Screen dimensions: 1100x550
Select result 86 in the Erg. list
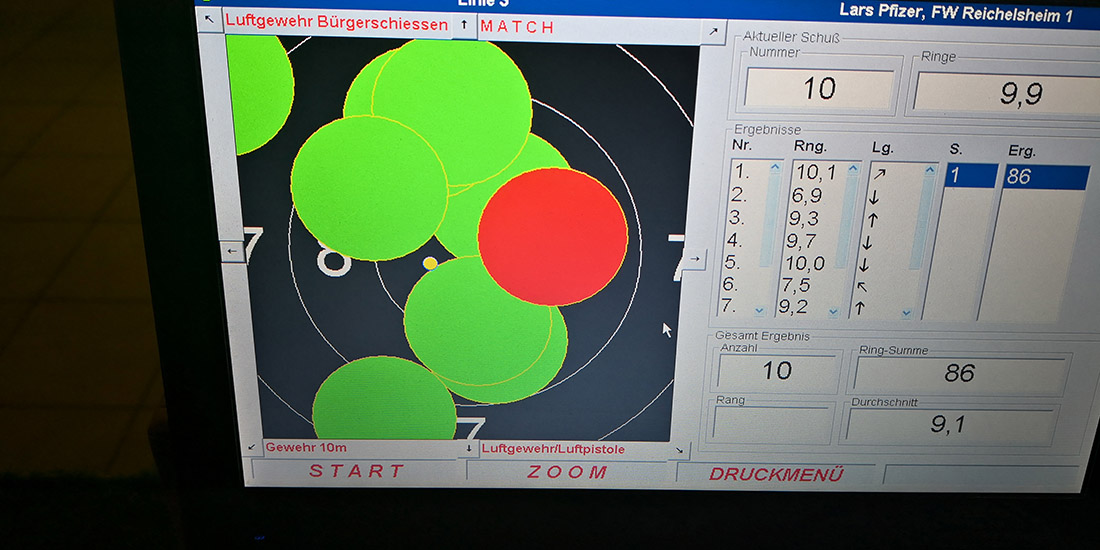click(x=1045, y=178)
